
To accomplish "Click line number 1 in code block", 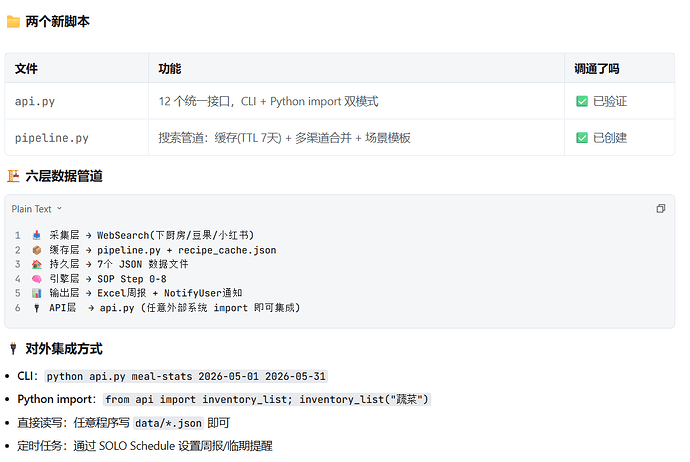I will [18, 235].
